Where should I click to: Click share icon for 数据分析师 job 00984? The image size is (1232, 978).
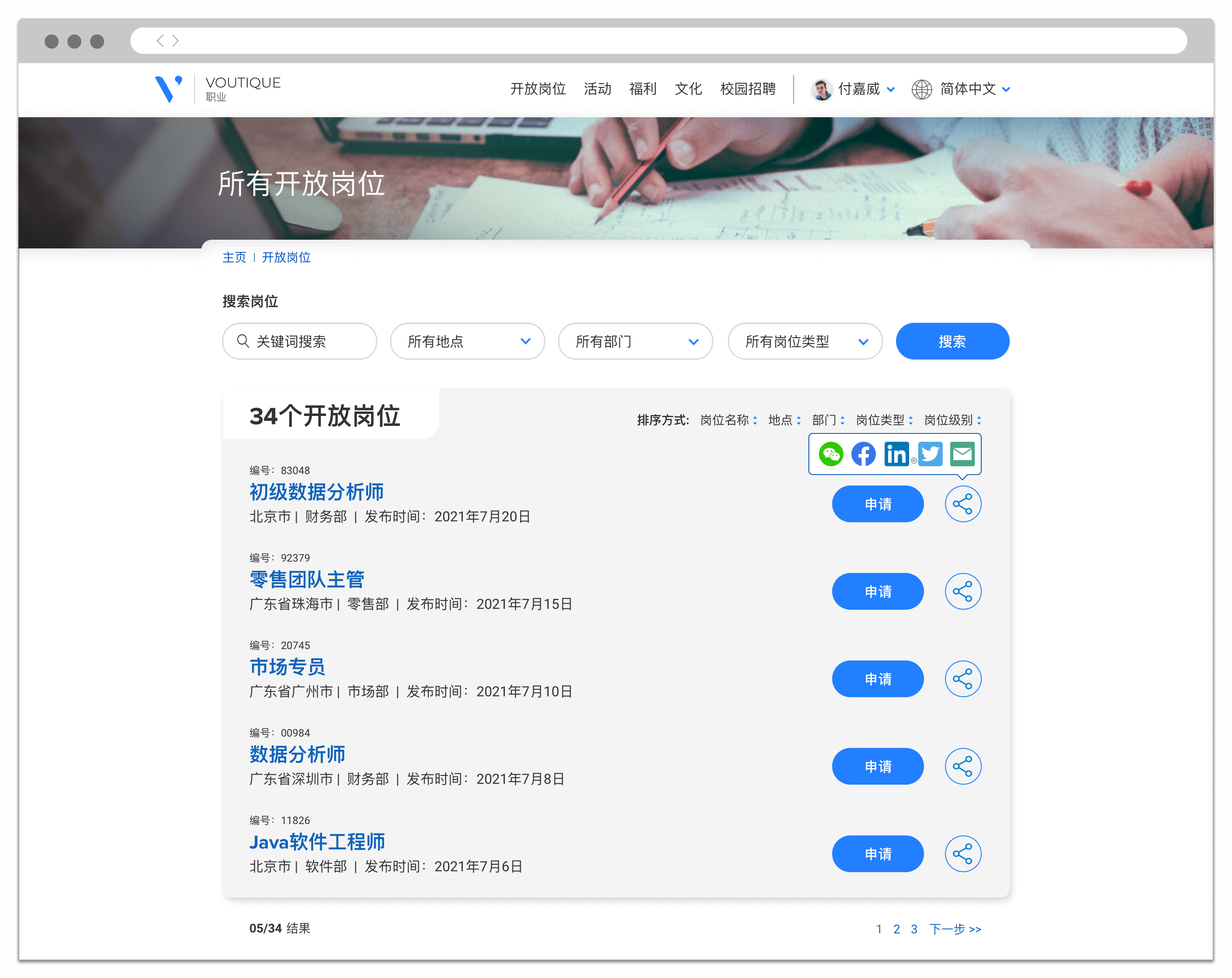(x=963, y=766)
